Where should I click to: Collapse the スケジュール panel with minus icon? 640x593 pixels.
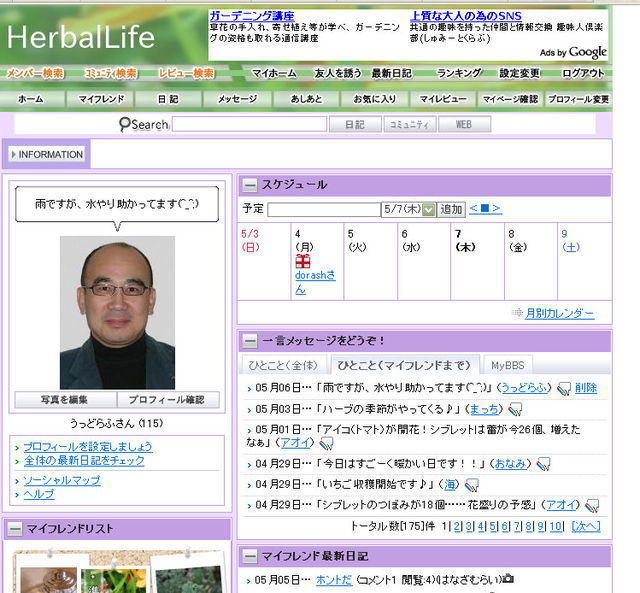[x=249, y=185]
